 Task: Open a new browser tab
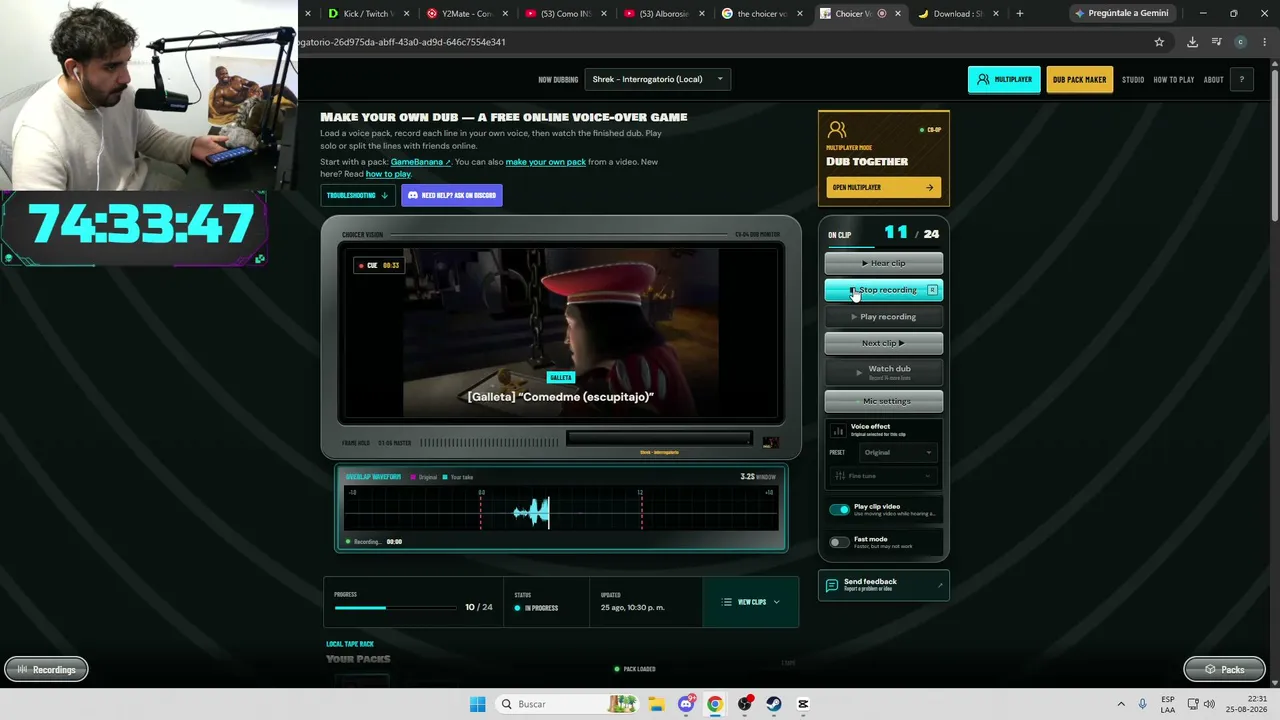pos(1019,13)
